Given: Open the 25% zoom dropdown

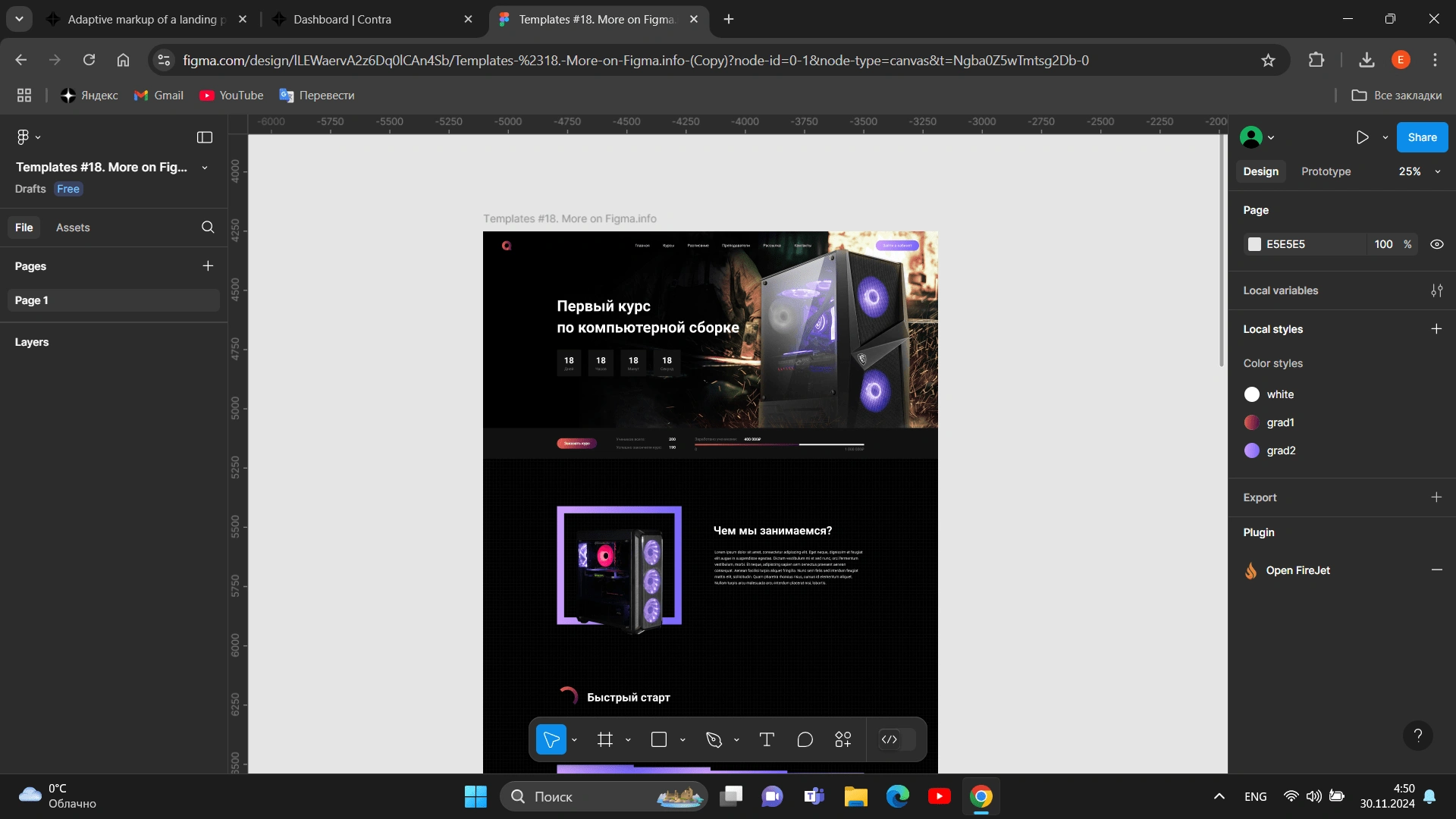Looking at the screenshot, I should (1419, 171).
